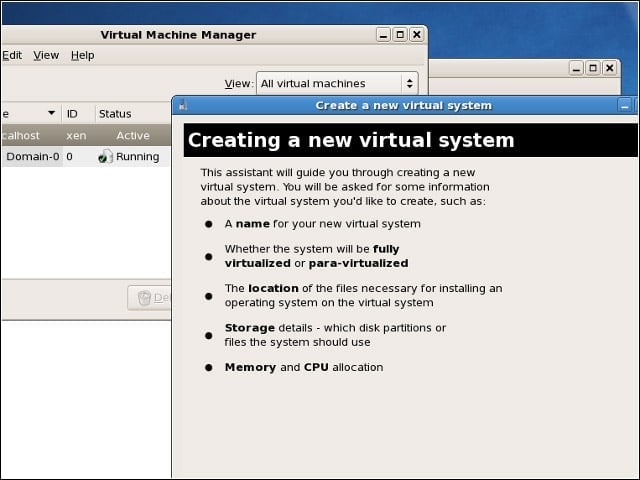Click the Running status icon for Domain-0

105,157
